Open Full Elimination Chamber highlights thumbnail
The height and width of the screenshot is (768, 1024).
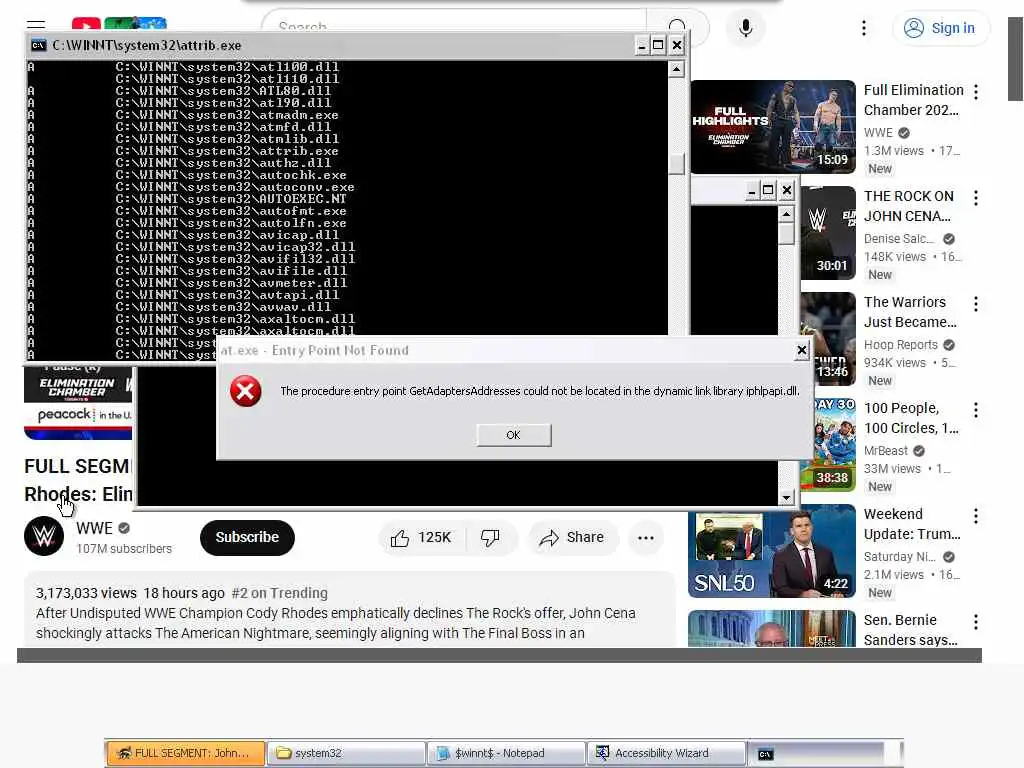[773, 127]
